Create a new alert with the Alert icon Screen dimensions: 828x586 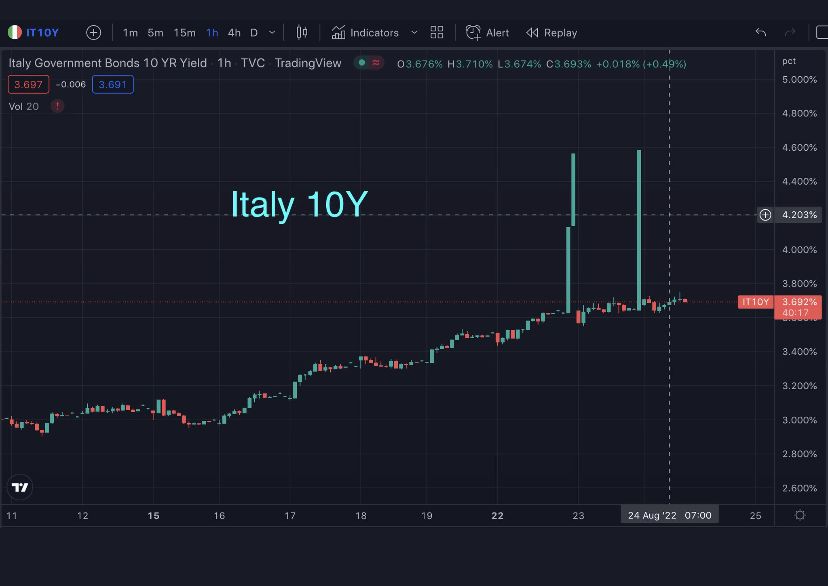coord(487,32)
